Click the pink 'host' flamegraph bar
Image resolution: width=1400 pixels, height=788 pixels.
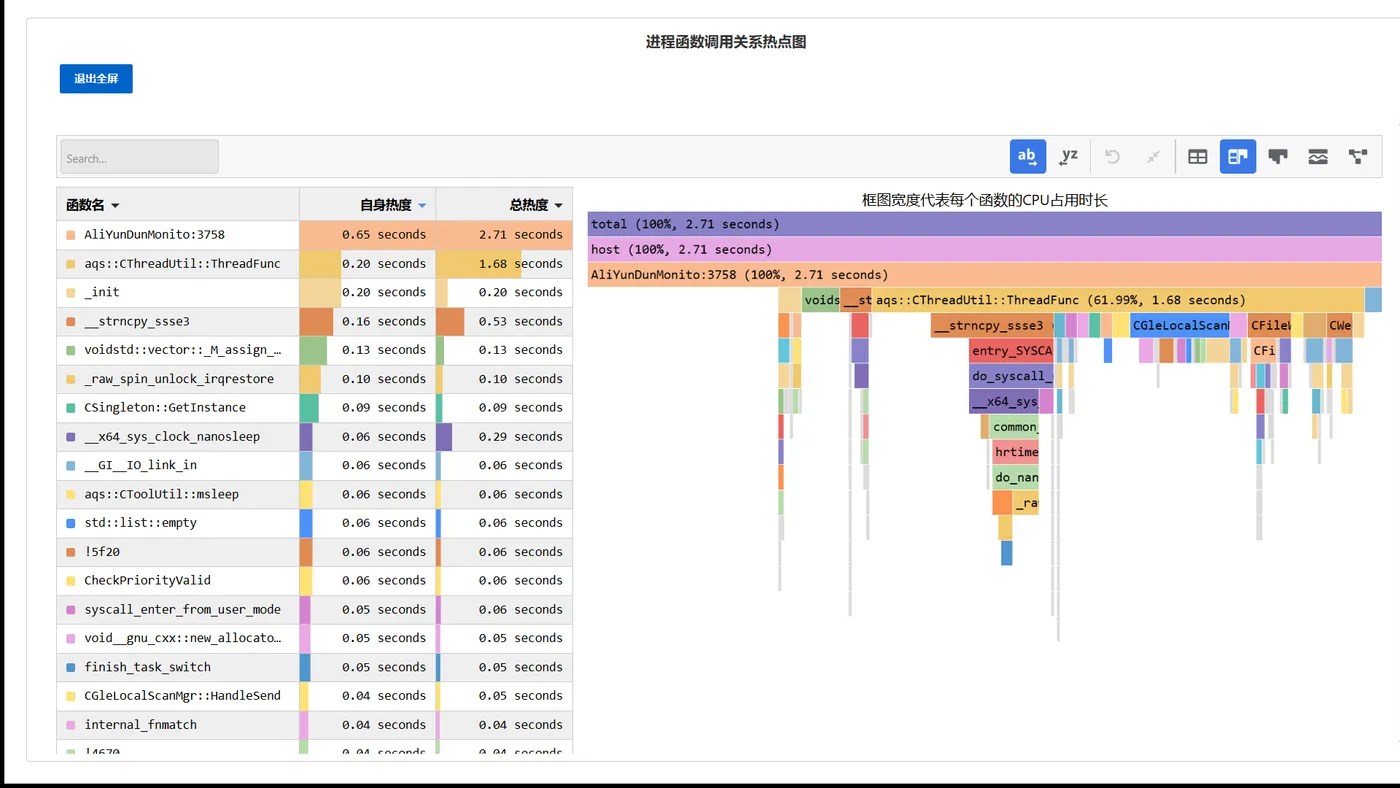(984, 249)
